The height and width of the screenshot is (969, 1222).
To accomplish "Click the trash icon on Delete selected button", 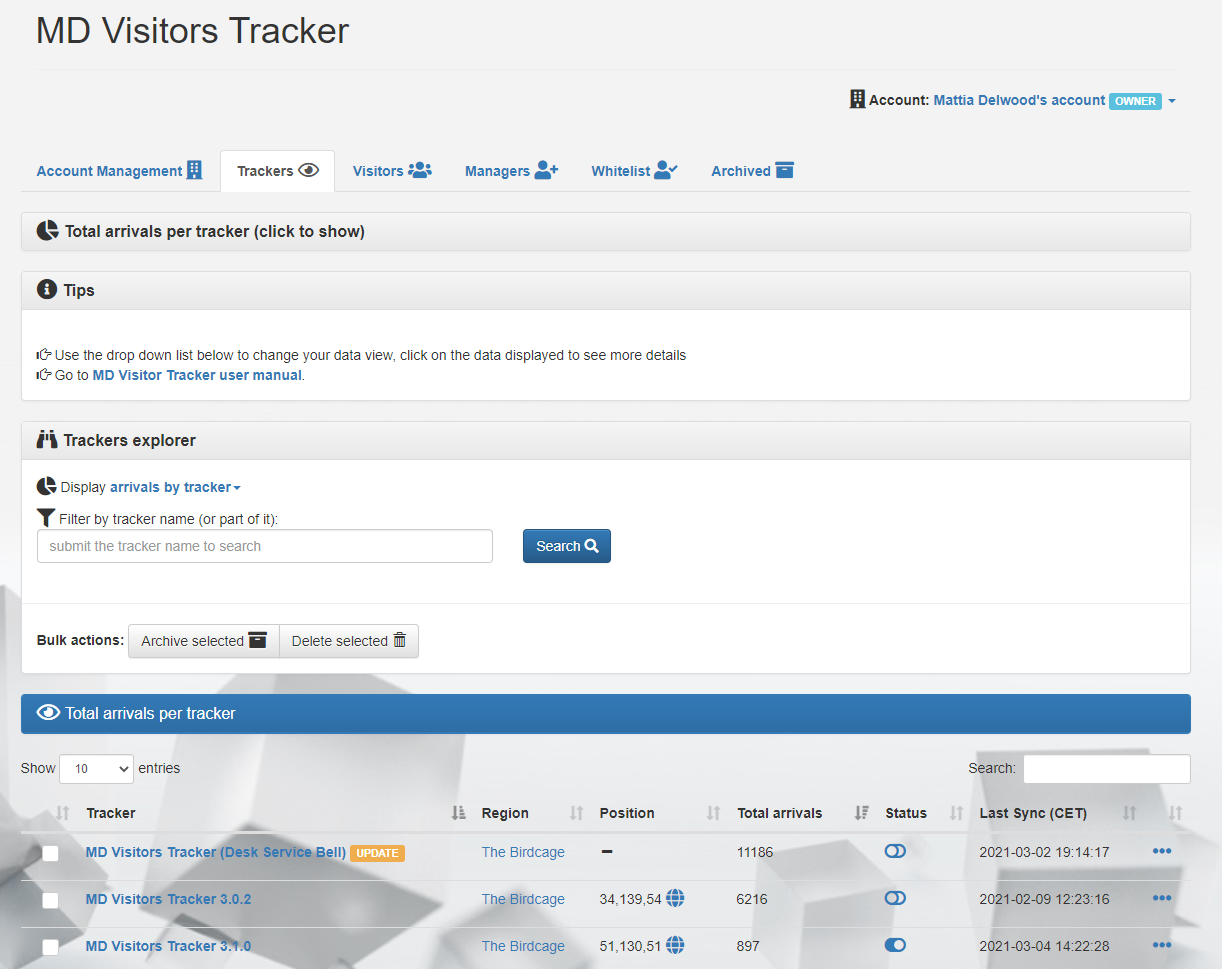I will pos(399,640).
